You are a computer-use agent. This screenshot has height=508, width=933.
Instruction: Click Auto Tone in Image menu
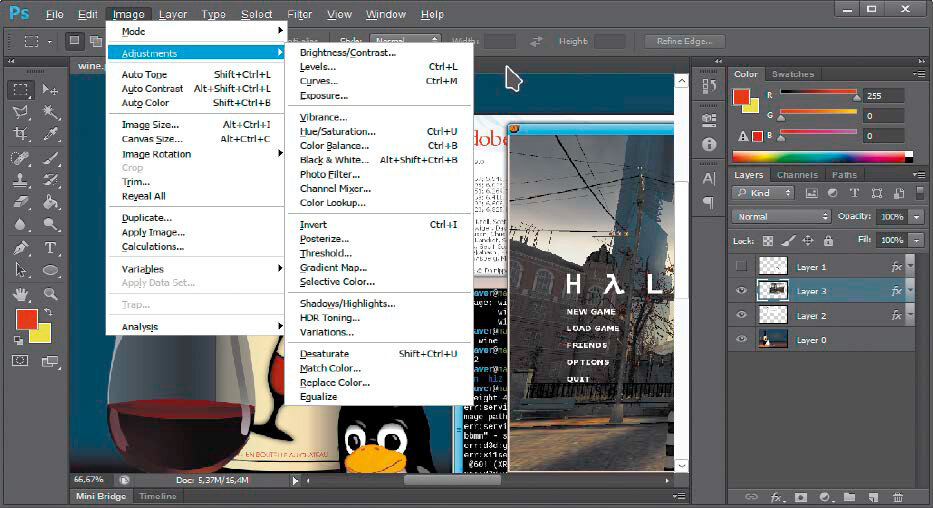click(196, 74)
